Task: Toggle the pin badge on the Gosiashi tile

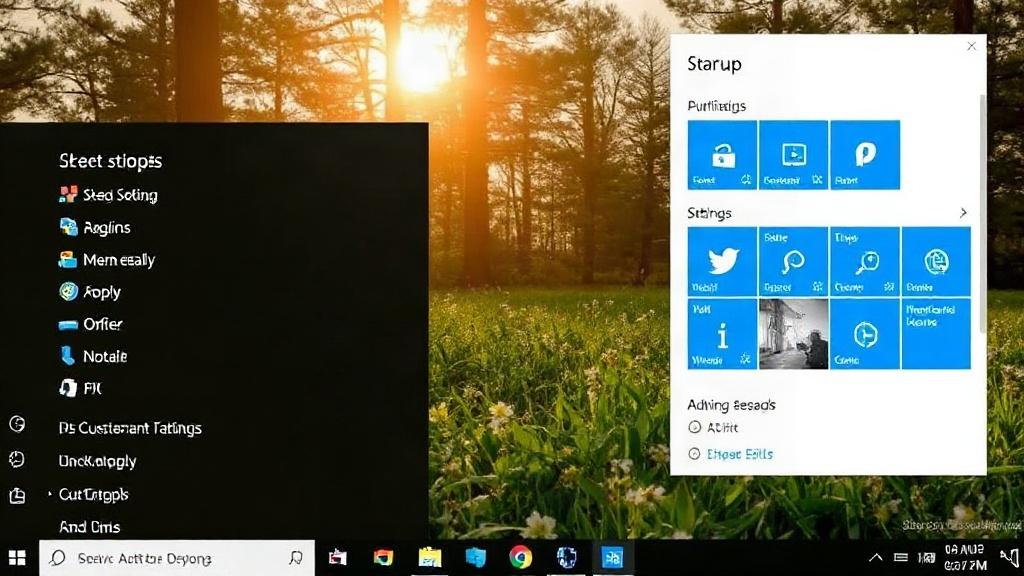Action: coord(817,180)
